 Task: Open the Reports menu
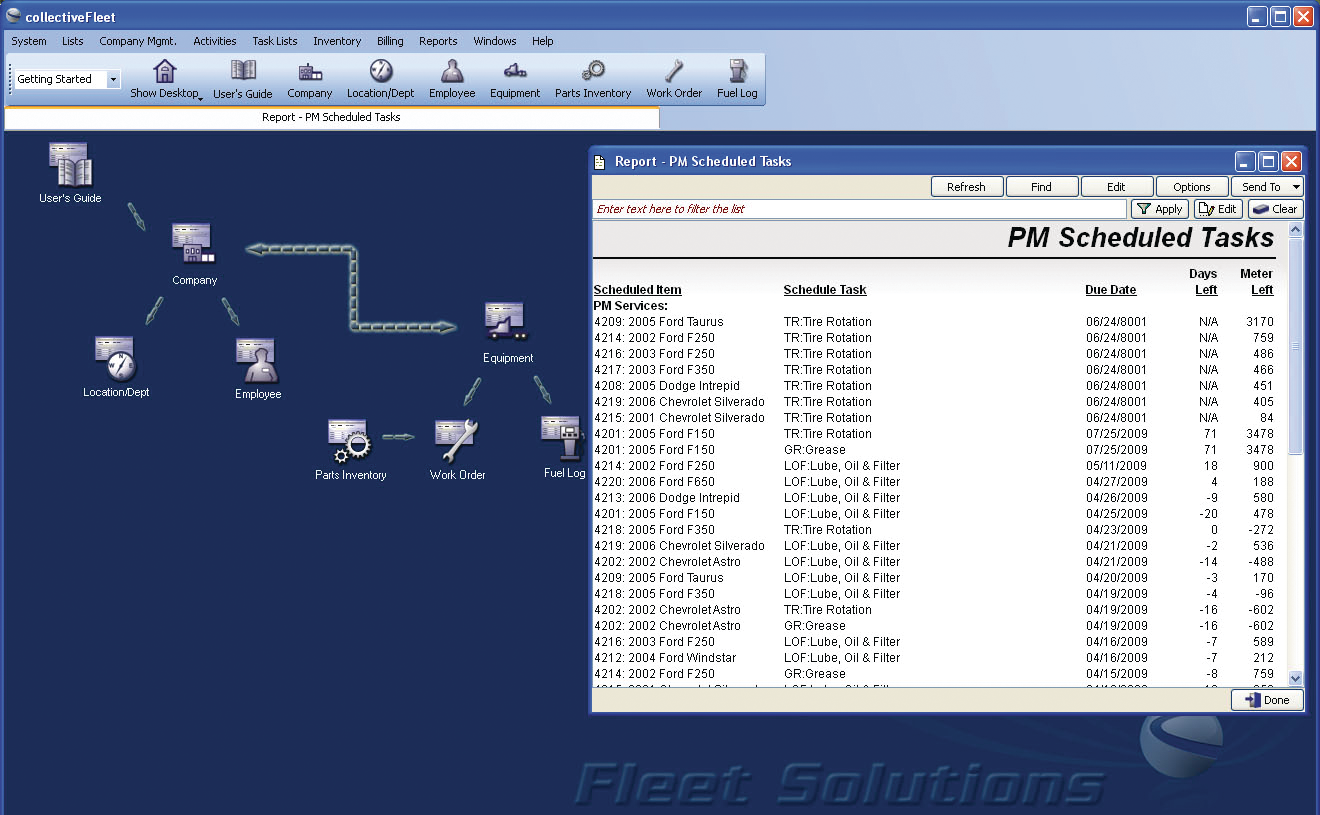438,41
